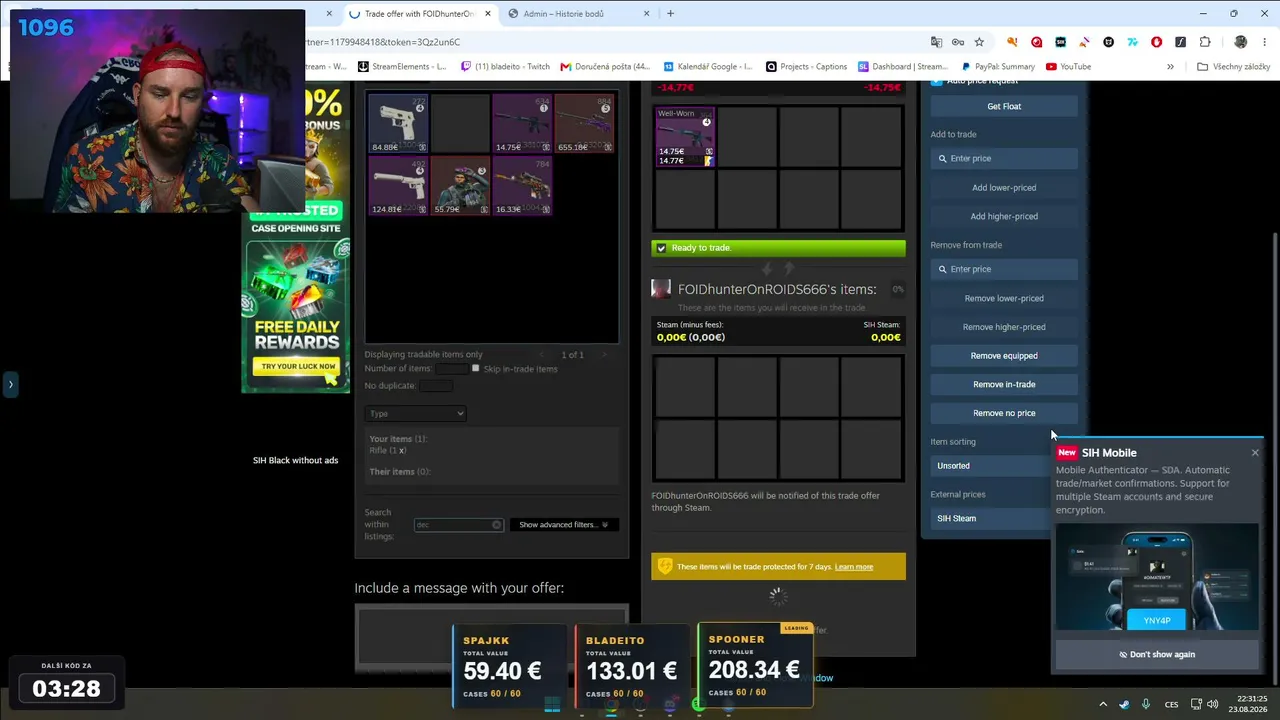Focus the Search within listings field
1280x720 pixels.
point(458,525)
